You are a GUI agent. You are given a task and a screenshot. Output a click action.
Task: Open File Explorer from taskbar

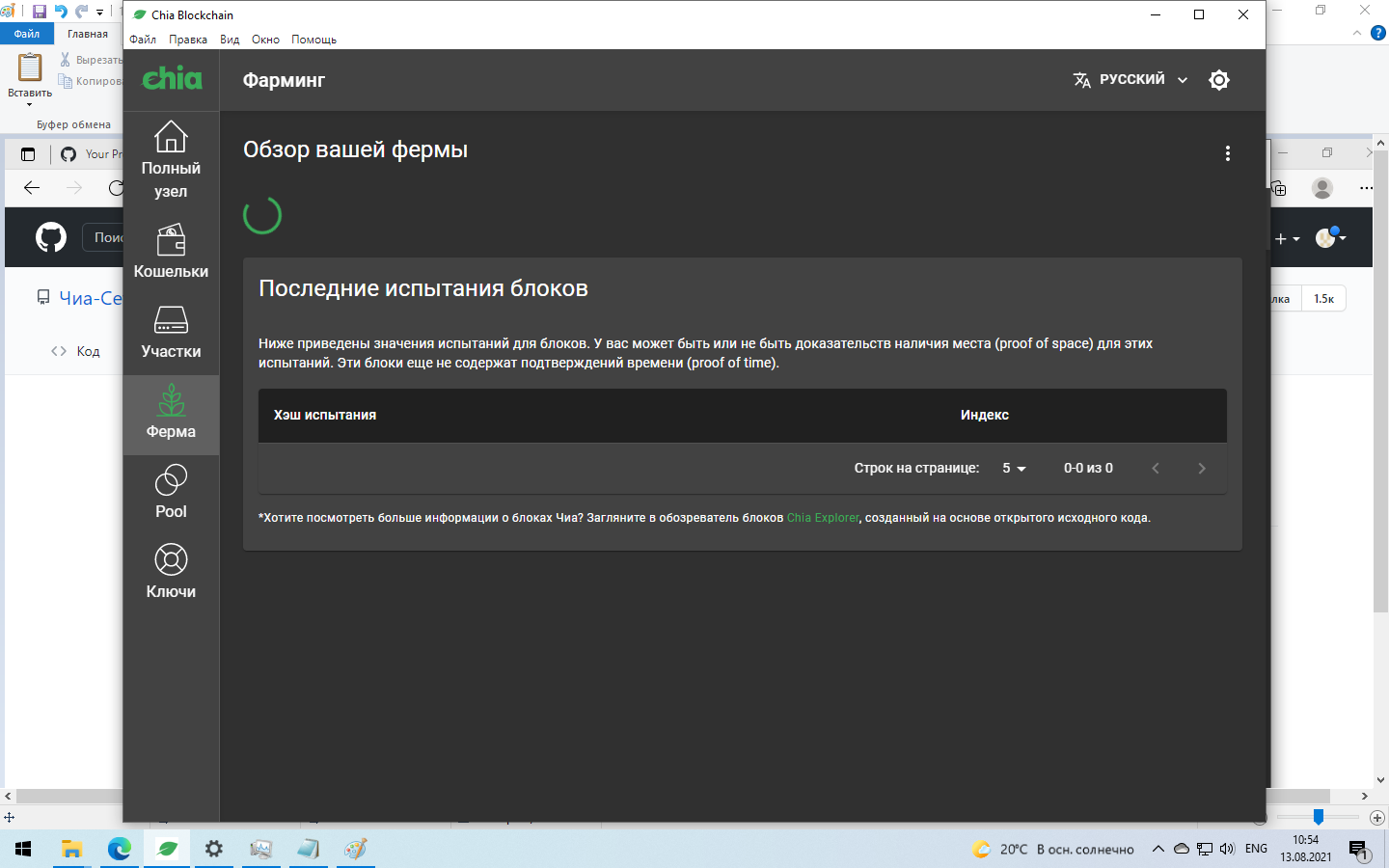pos(72,849)
